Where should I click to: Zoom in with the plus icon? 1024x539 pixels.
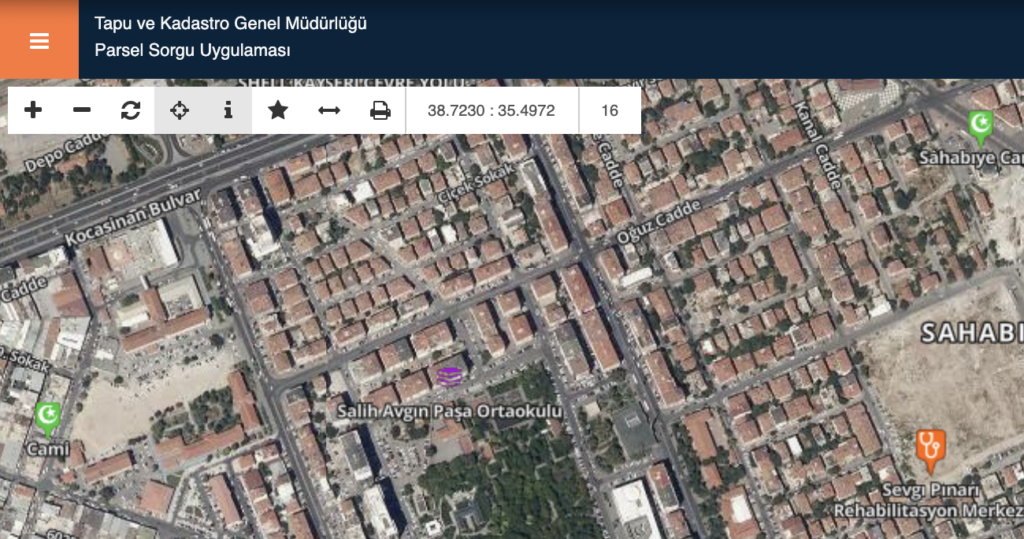click(33, 110)
